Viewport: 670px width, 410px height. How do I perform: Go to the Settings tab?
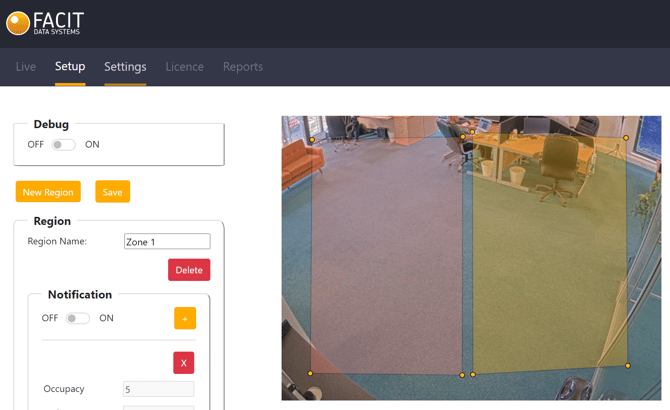pyautogui.click(x=125, y=67)
